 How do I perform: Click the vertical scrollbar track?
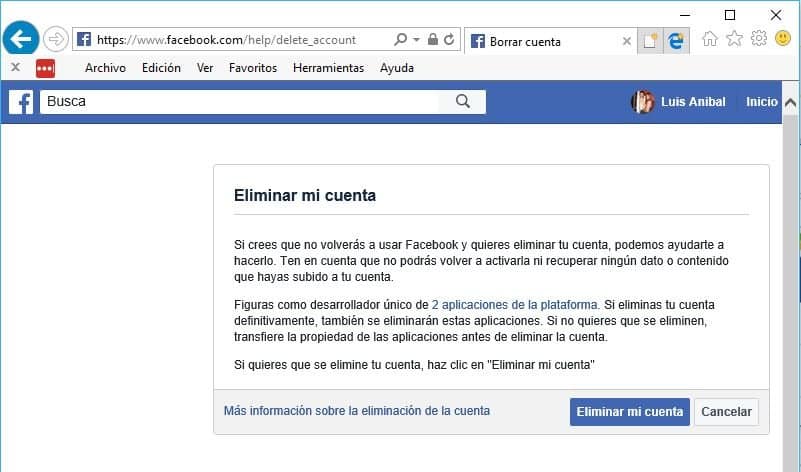click(791, 294)
